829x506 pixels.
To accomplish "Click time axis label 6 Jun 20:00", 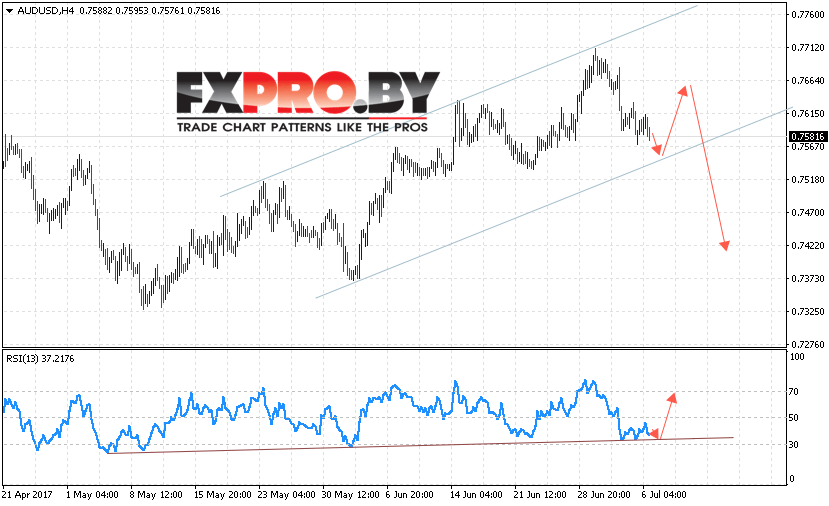I will pos(410,495).
